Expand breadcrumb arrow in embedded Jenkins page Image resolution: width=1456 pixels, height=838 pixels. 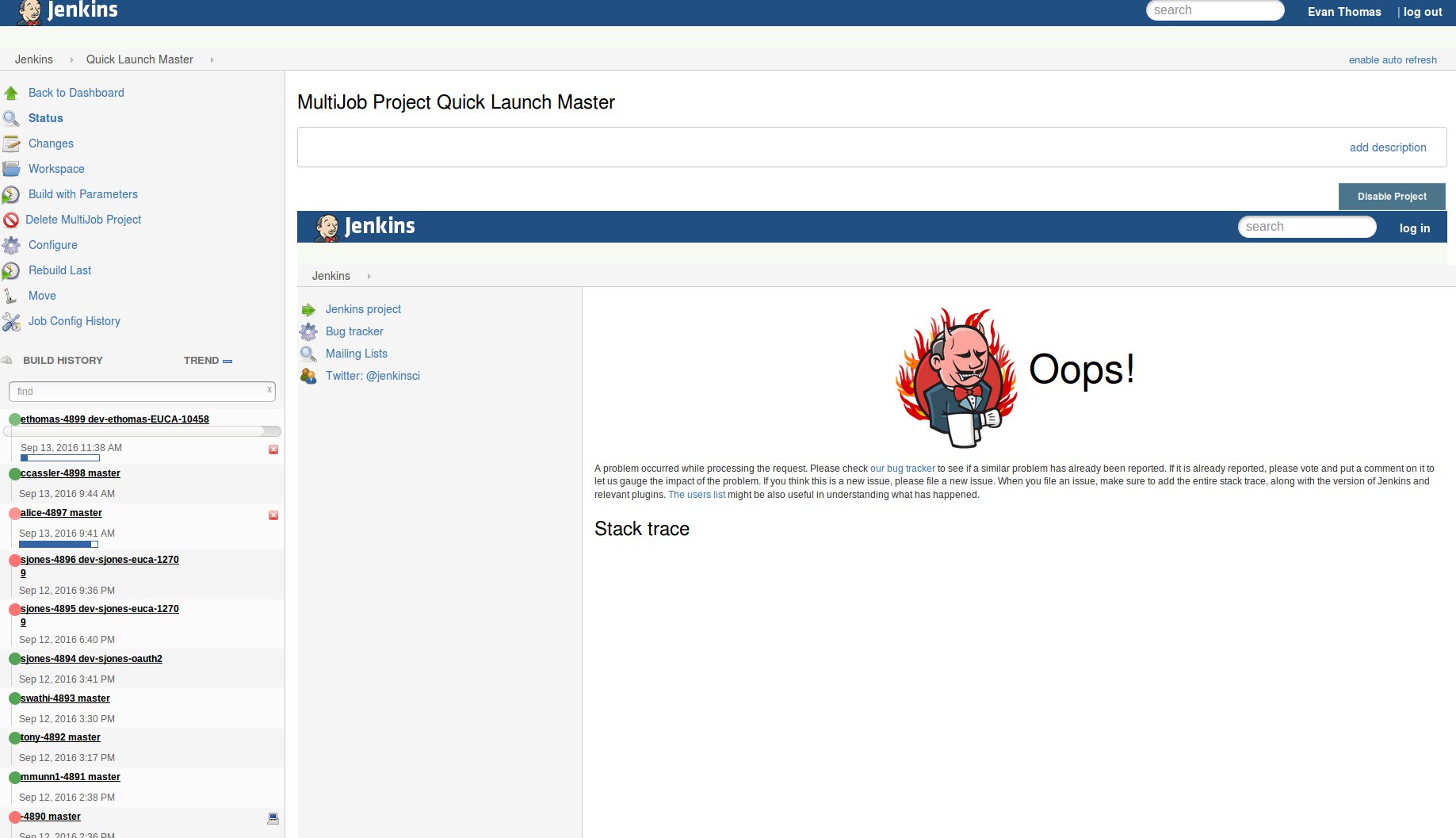point(369,276)
